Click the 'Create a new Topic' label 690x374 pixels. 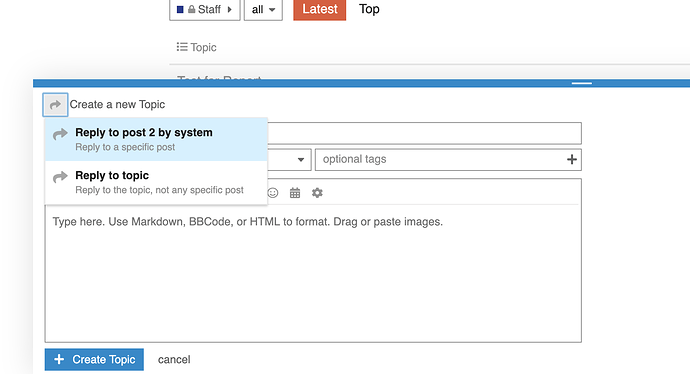[117, 104]
